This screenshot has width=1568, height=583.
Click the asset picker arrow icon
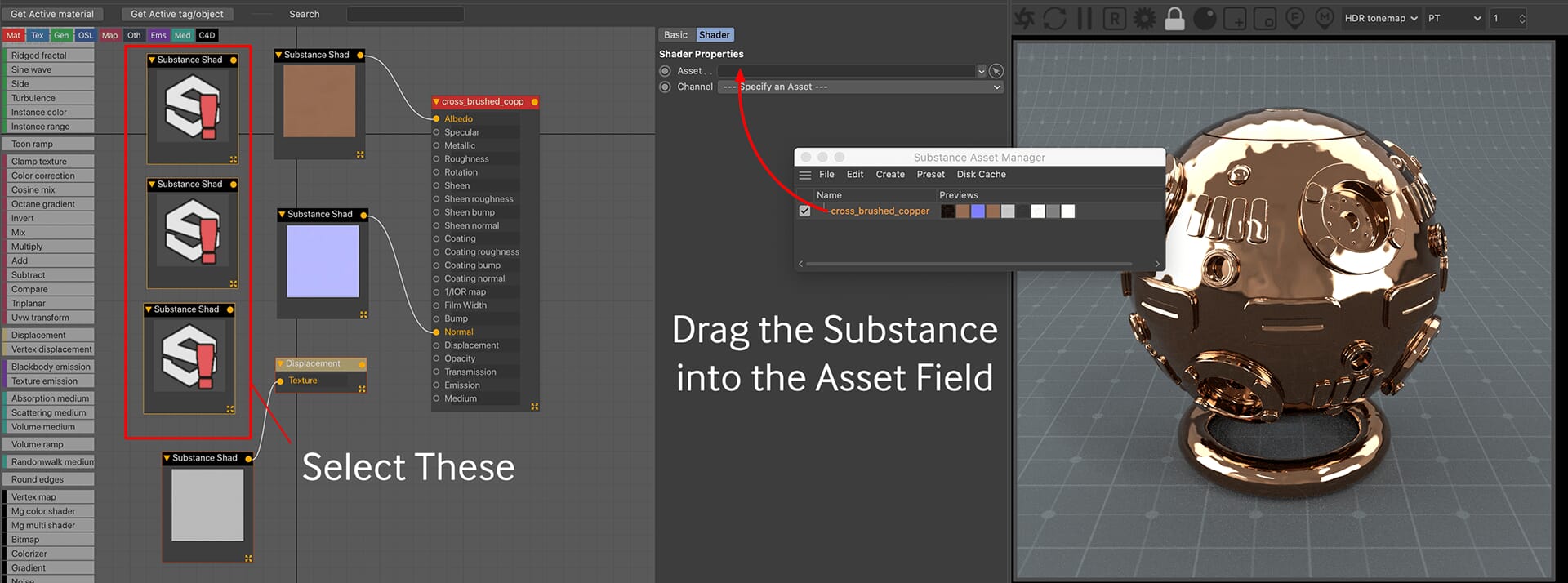996,71
